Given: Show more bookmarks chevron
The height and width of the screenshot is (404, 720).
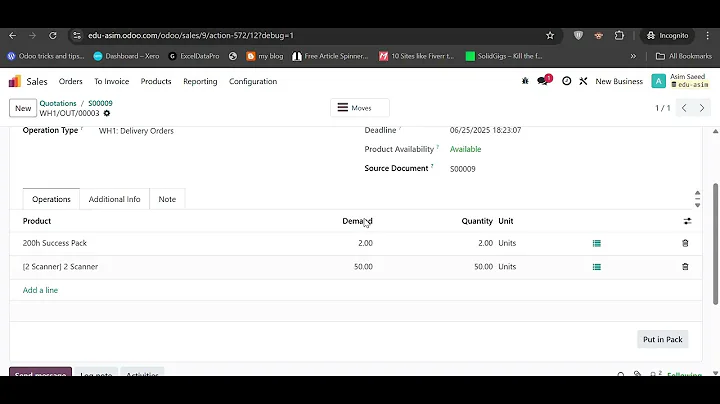Looking at the screenshot, I should pos(633,56).
